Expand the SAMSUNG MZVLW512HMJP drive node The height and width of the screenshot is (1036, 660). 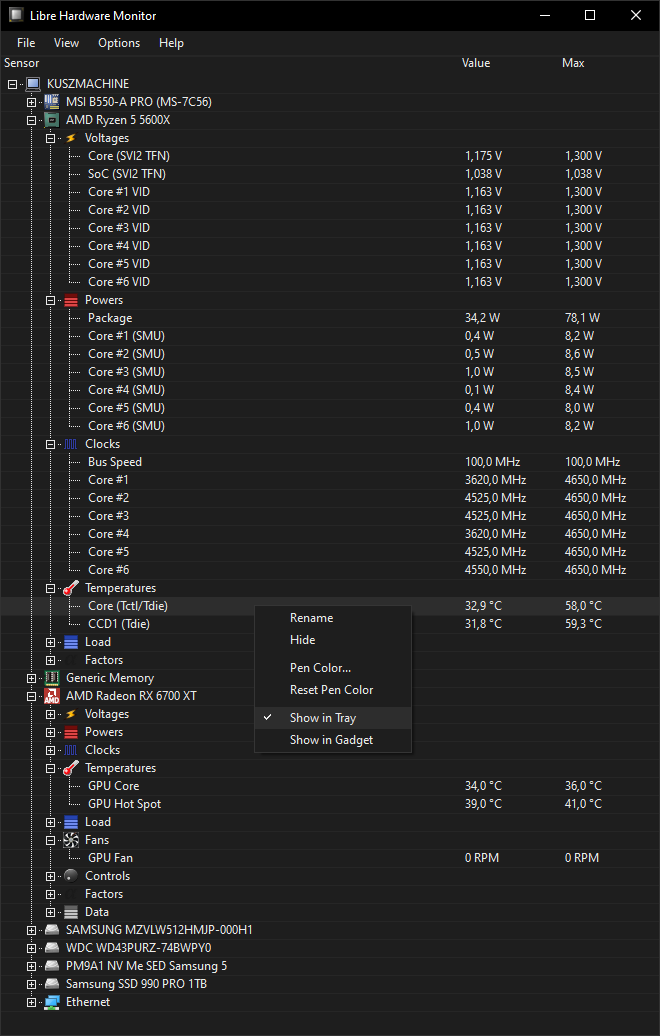[x=31, y=930]
